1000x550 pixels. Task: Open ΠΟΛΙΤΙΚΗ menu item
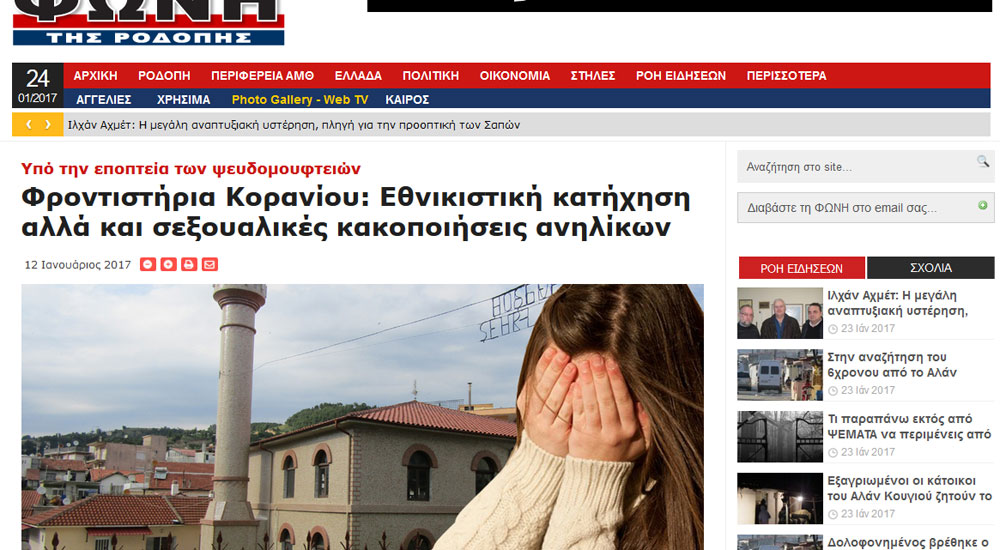430,75
